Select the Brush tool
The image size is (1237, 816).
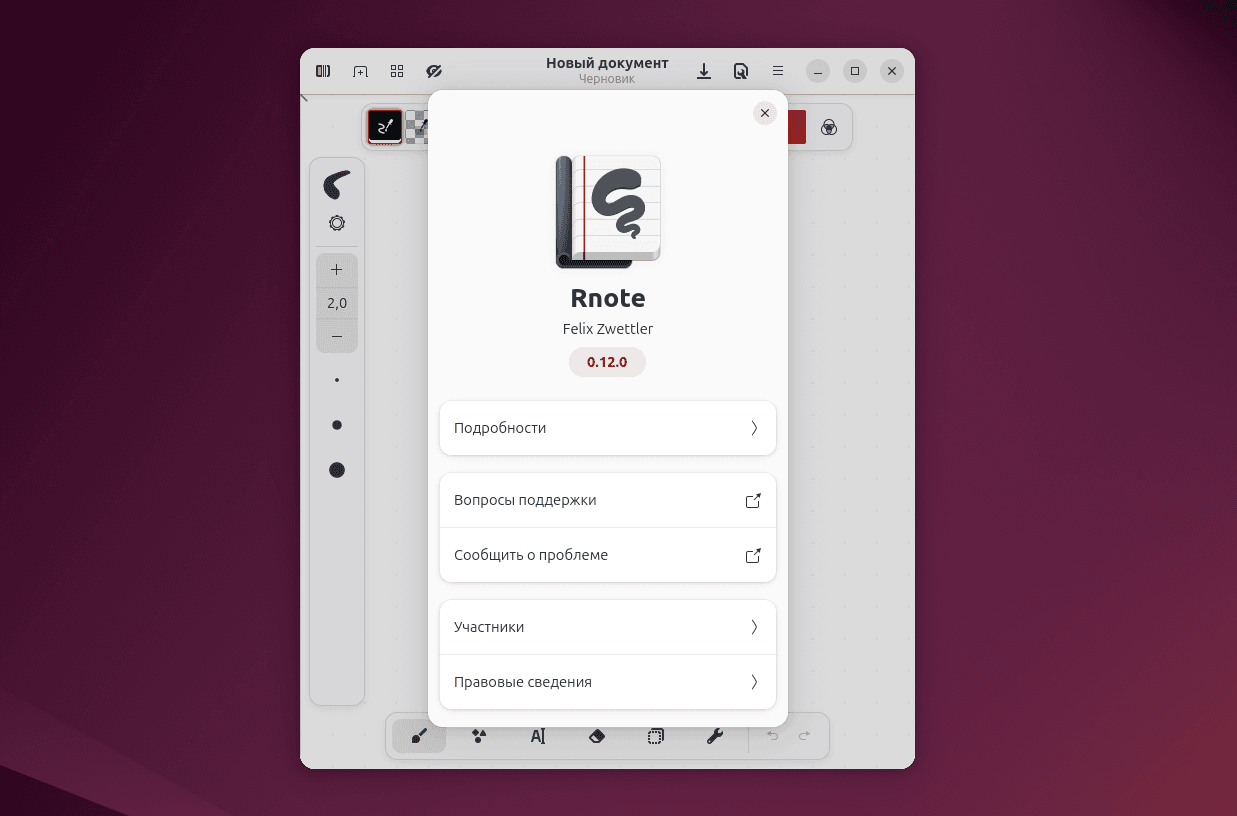[419, 736]
